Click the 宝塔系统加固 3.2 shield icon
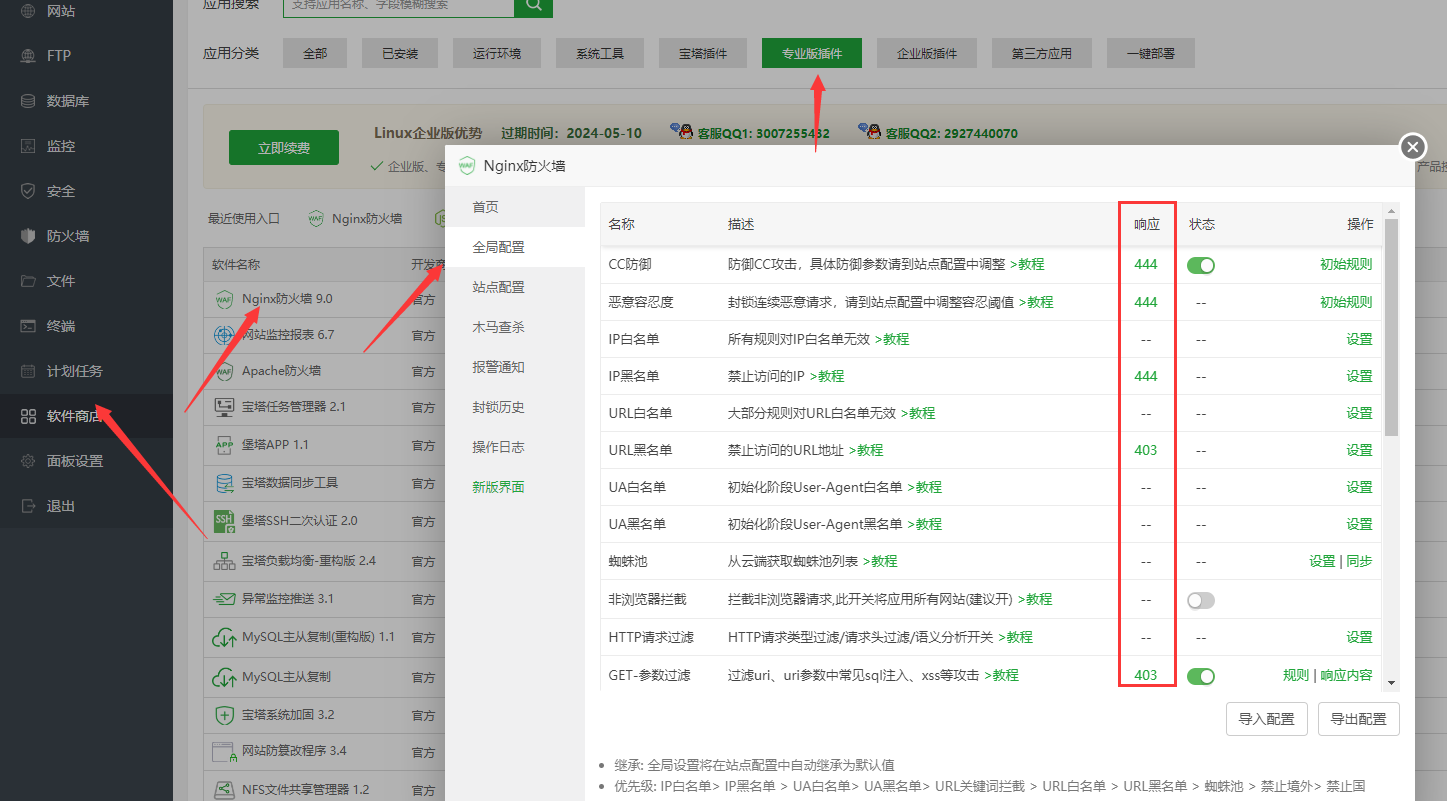This screenshot has height=801, width=1447. coord(223,715)
